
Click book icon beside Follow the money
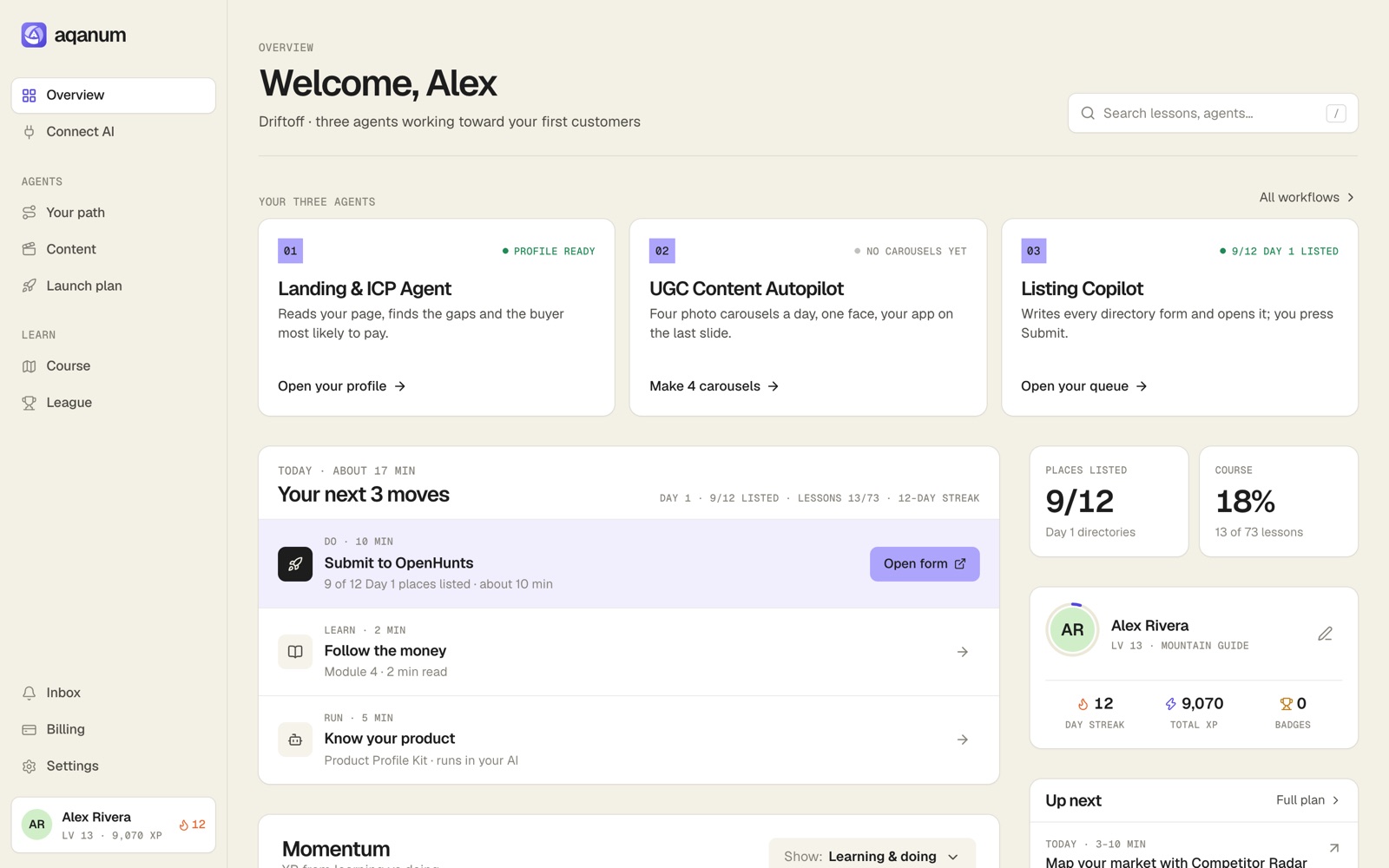pyautogui.click(x=295, y=652)
